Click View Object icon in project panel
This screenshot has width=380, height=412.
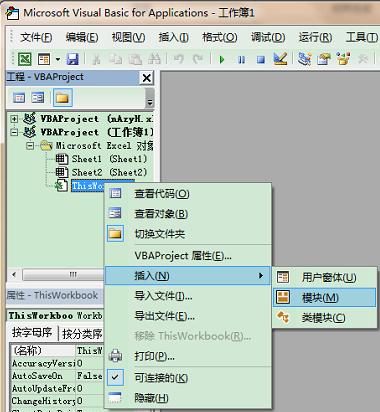37,98
